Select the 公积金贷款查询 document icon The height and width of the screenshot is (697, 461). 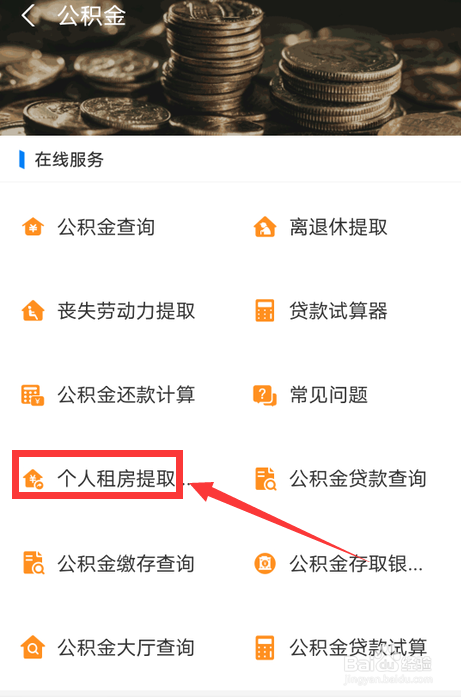point(265,479)
